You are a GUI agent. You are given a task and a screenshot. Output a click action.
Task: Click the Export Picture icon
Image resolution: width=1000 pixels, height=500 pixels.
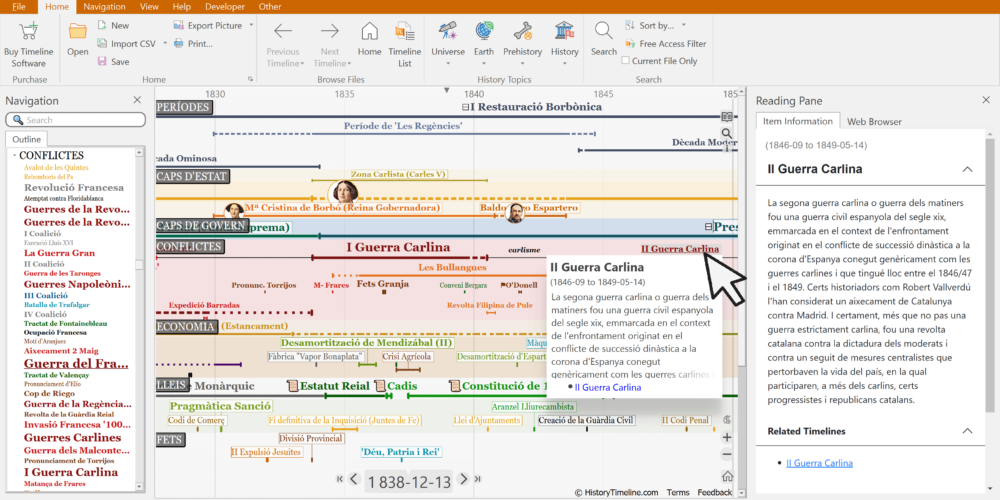pyautogui.click(x=179, y=26)
